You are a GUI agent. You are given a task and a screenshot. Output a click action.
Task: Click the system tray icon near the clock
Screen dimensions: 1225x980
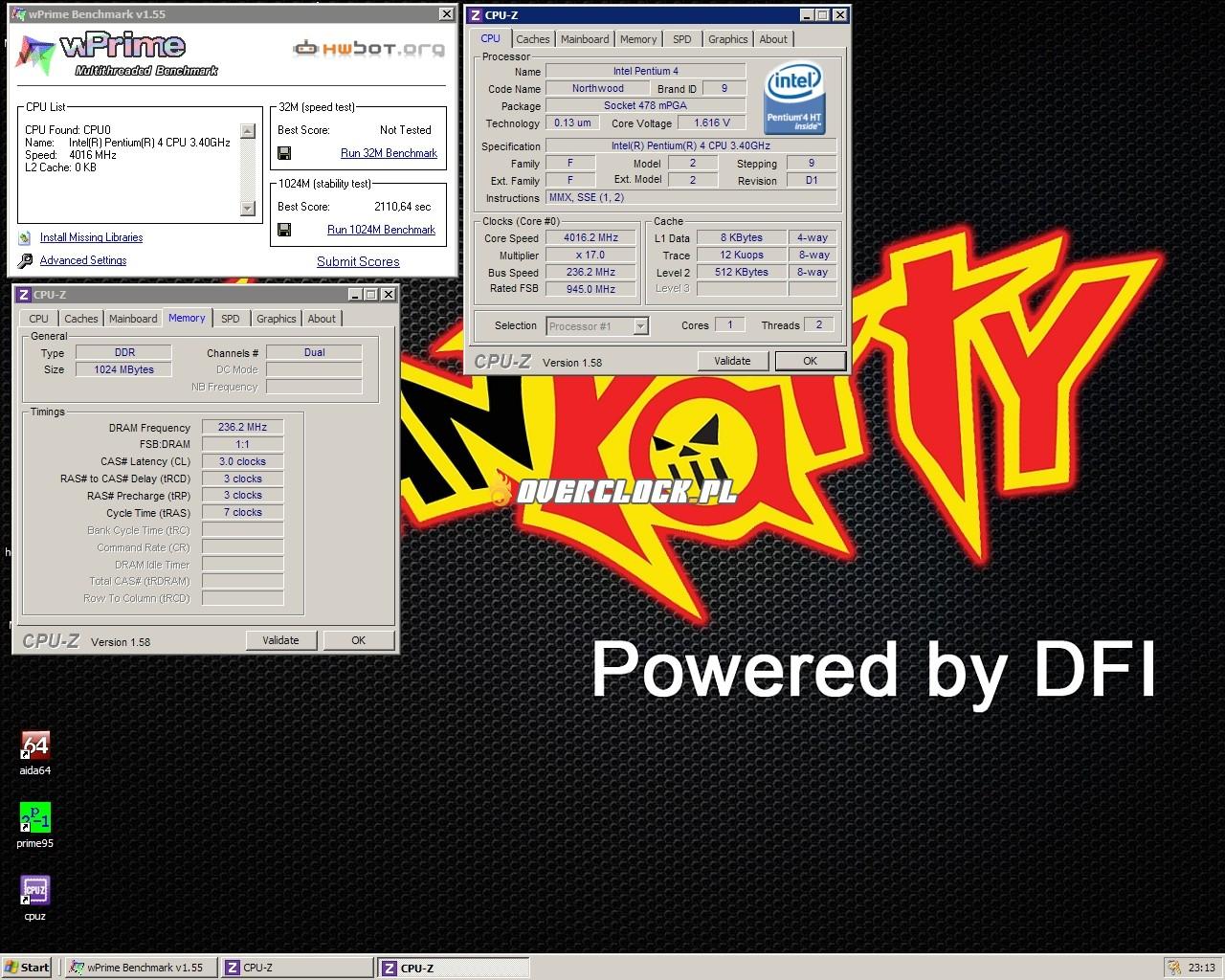click(x=1174, y=968)
